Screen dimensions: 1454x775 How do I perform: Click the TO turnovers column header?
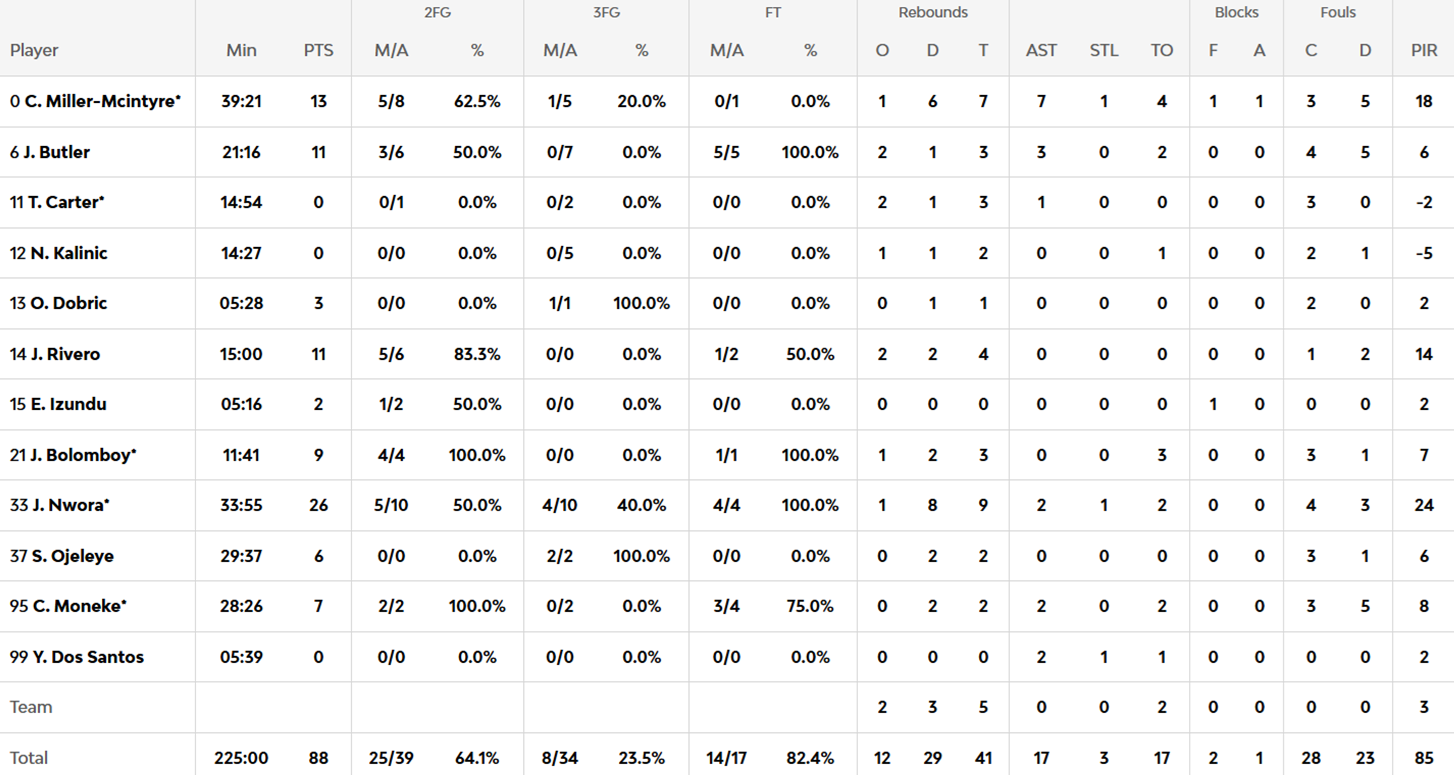(1161, 50)
